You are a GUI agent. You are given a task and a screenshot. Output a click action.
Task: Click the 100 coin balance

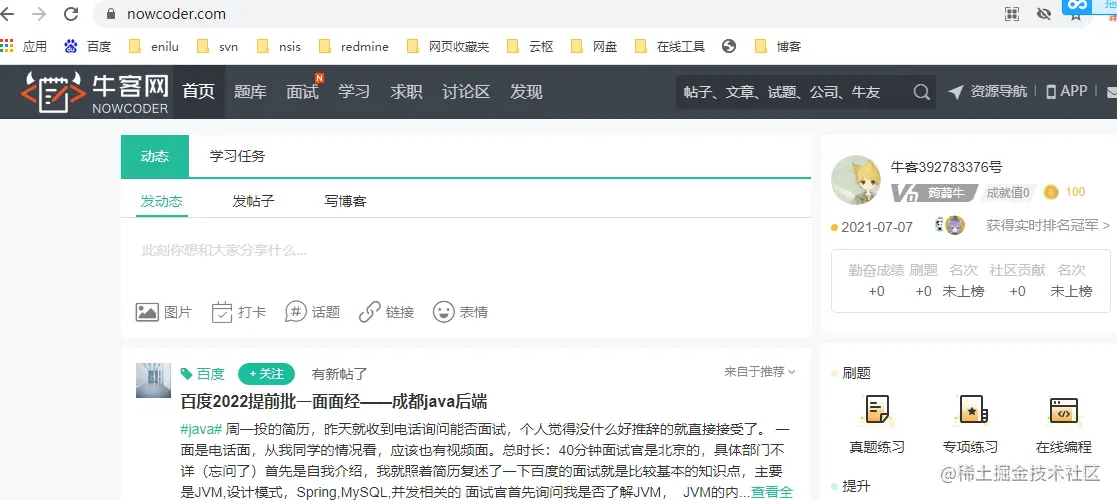tap(1064, 192)
